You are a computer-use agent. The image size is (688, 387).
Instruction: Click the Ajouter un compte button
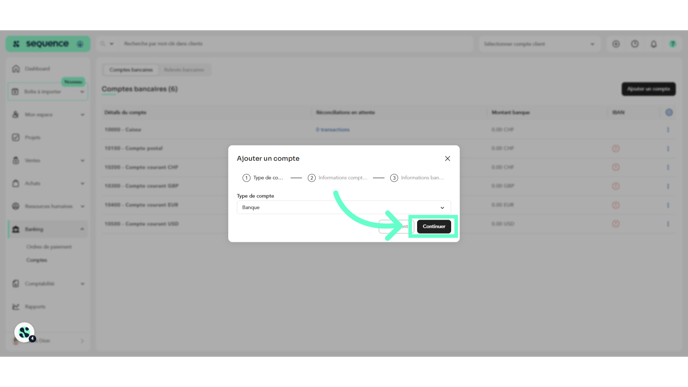pyautogui.click(x=648, y=89)
